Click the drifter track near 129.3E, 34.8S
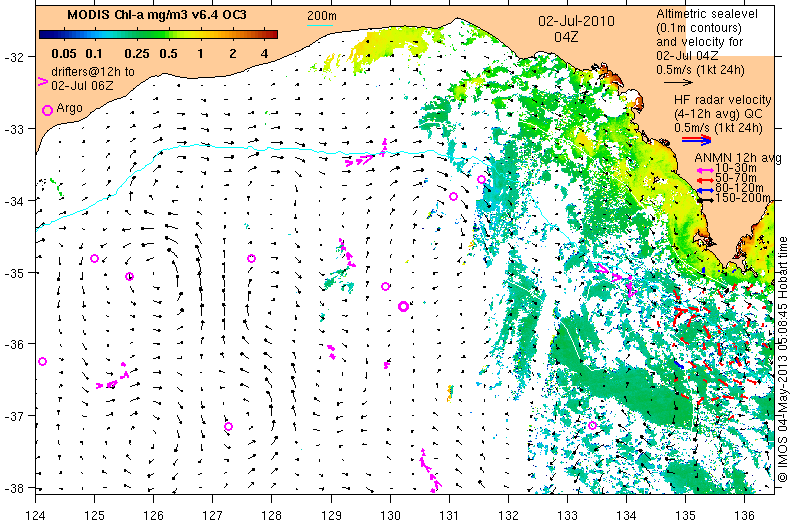The image size is (800, 520). (347, 253)
